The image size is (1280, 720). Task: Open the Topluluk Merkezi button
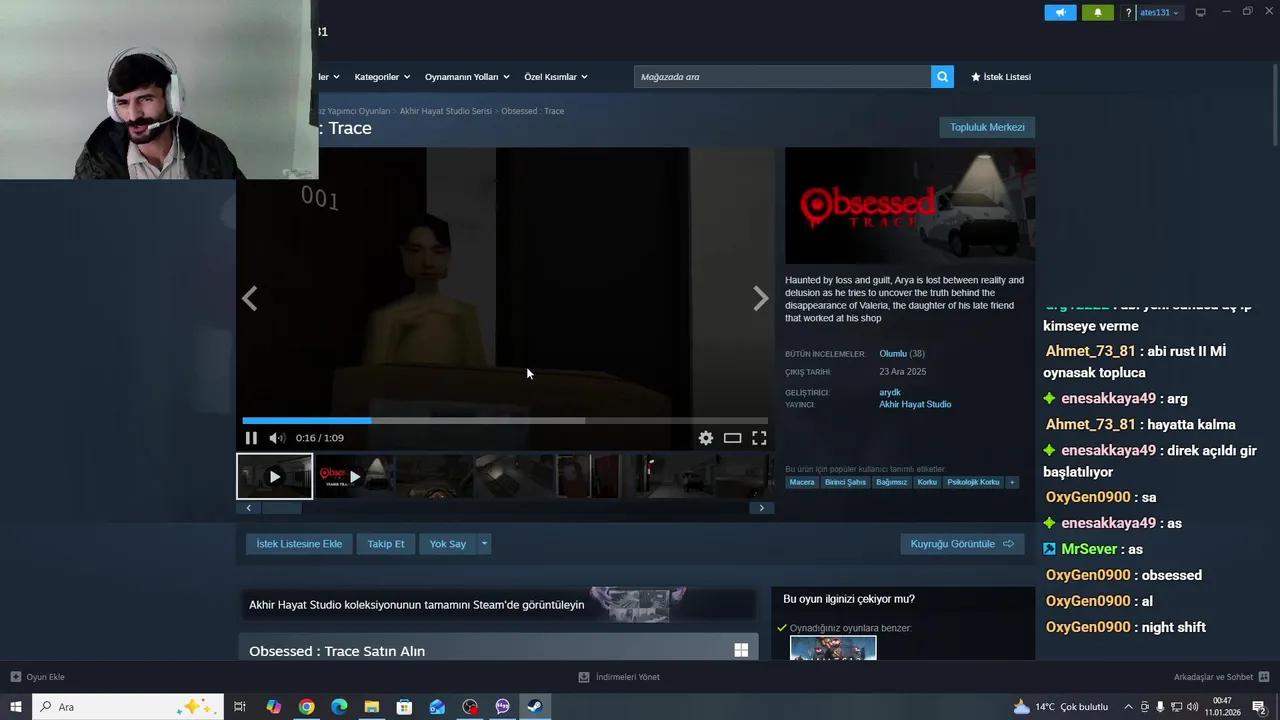(x=987, y=127)
